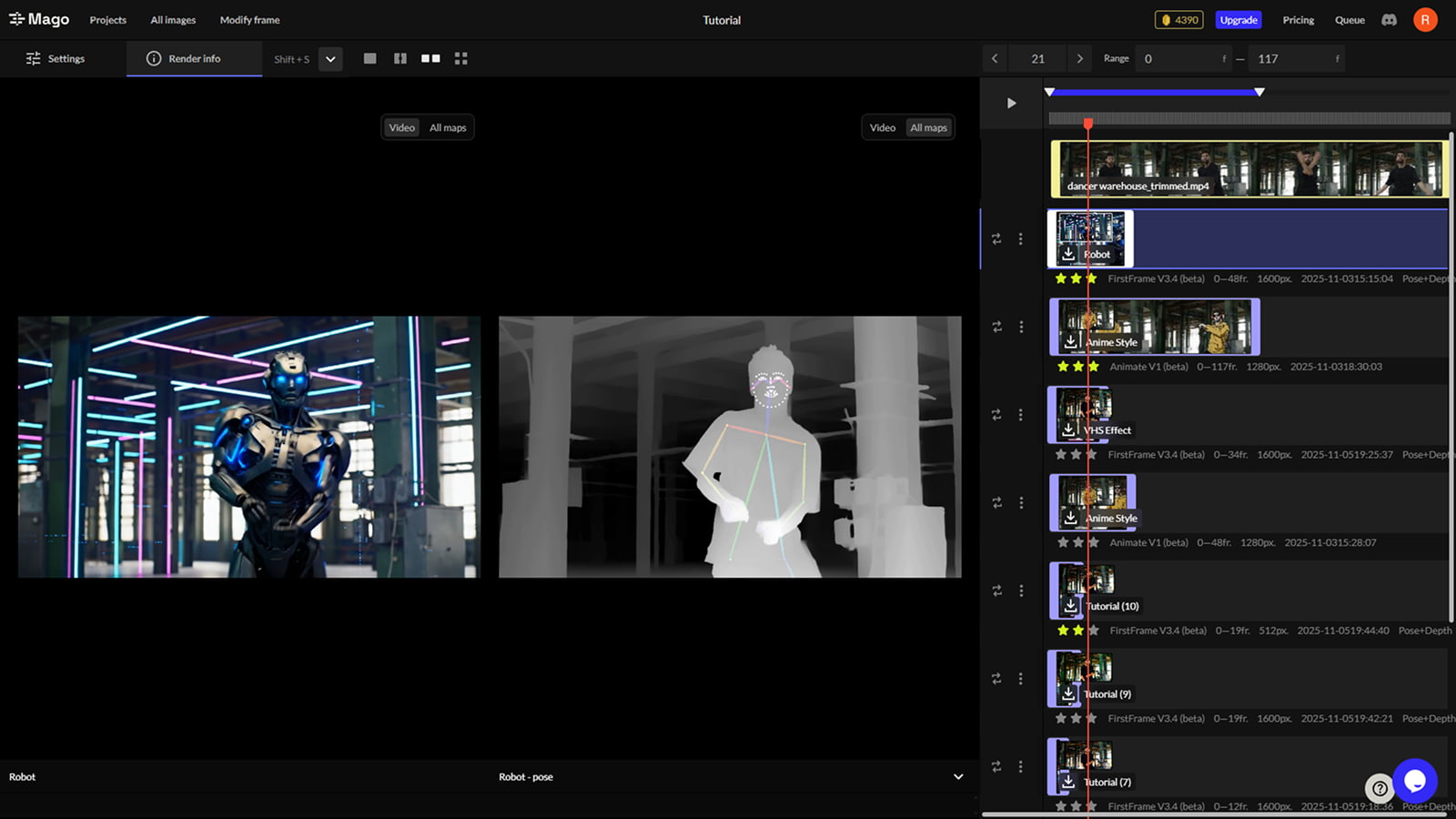
Task: Open the Projects menu
Action: point(107,19)
